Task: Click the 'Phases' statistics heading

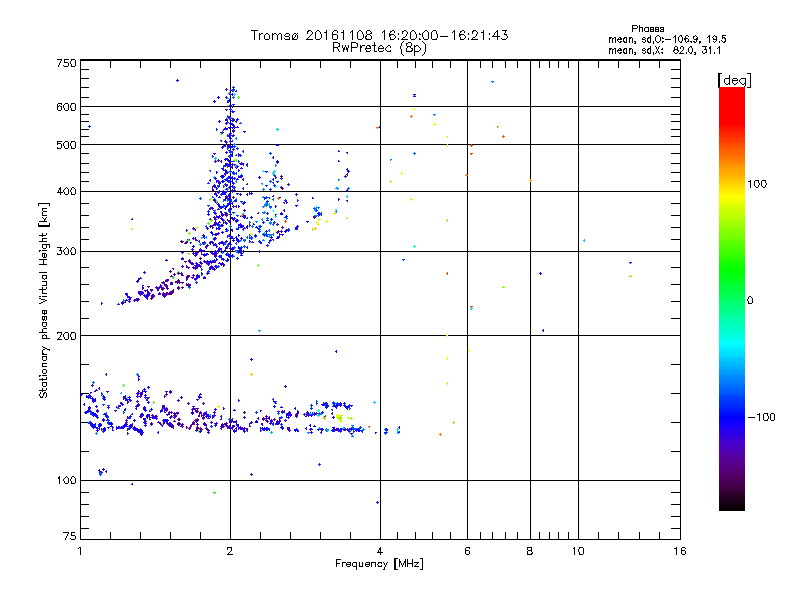Action: [x=647, y=29]
